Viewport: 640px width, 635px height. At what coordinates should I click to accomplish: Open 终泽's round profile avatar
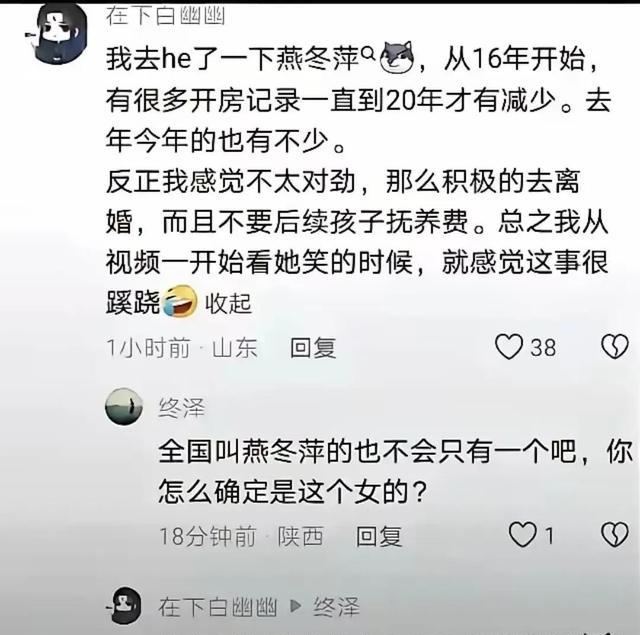(x=124, y=406)
